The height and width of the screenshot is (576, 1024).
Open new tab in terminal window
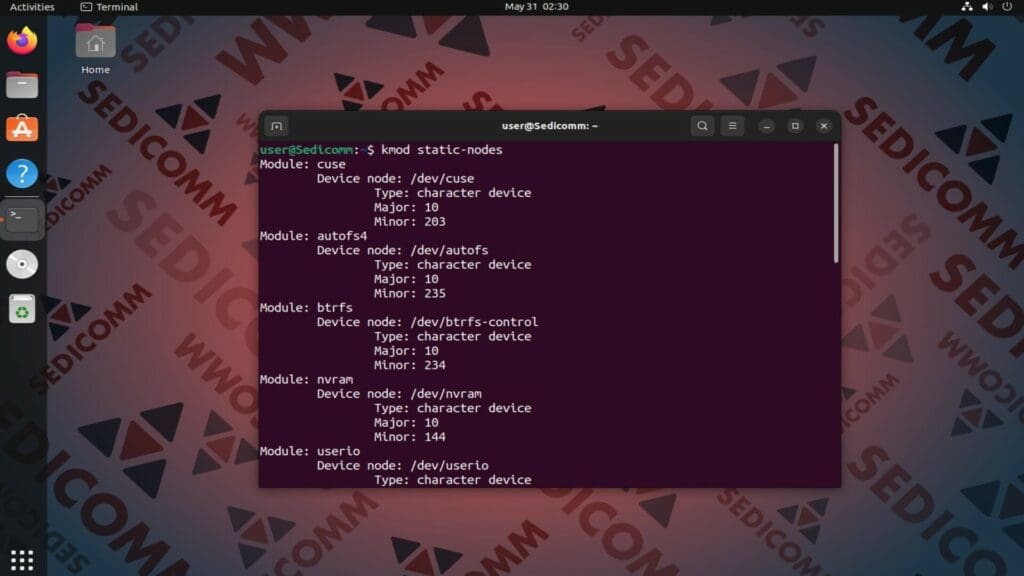pos(276,126)
